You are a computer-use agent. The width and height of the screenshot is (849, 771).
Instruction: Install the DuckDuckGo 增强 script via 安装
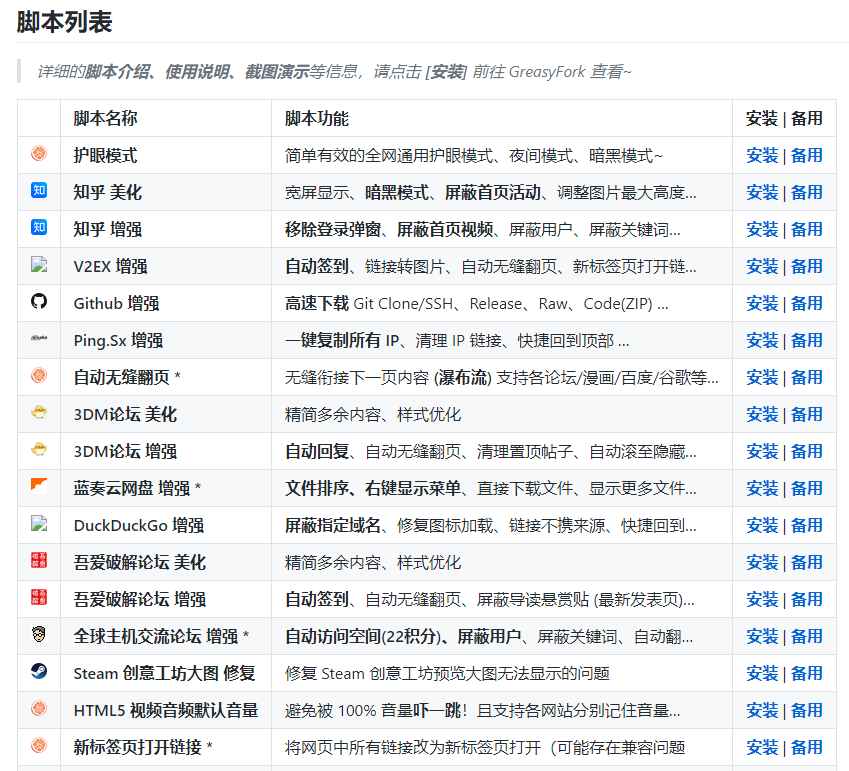(x=762, y=525)
